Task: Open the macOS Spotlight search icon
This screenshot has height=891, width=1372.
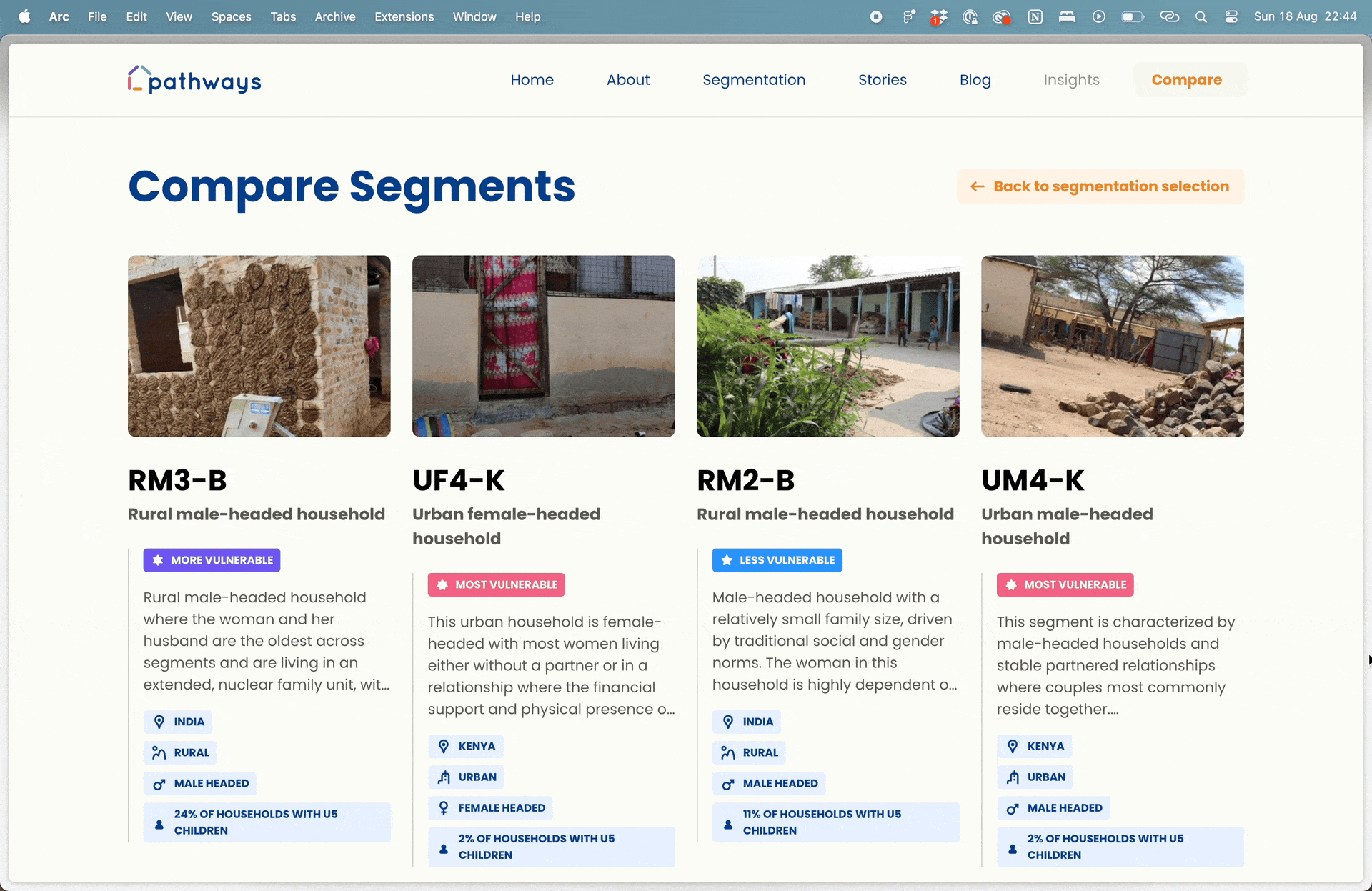Action: pos(1201,16)
